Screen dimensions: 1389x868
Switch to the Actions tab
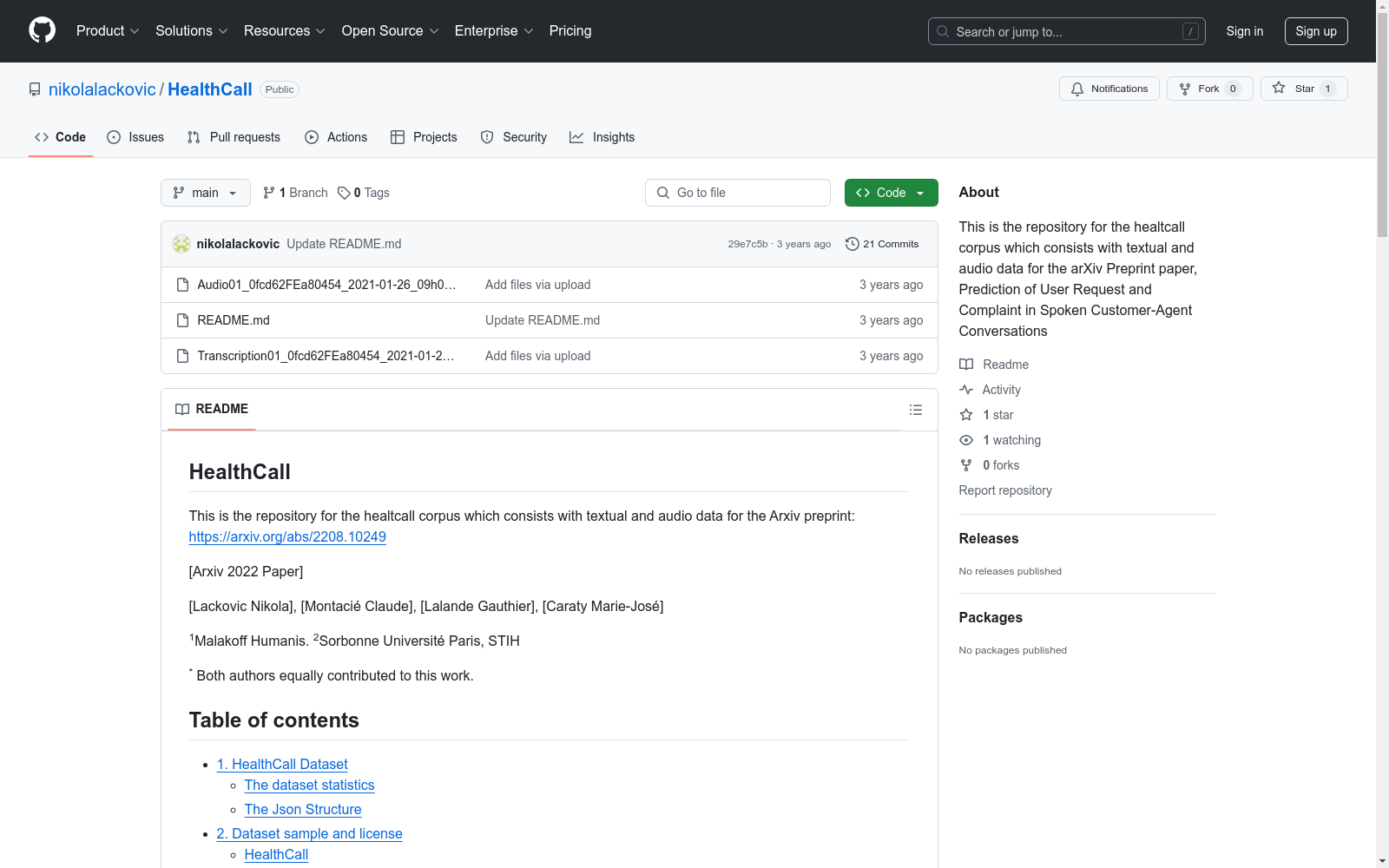pyautogui.click(x=336, y=137)
